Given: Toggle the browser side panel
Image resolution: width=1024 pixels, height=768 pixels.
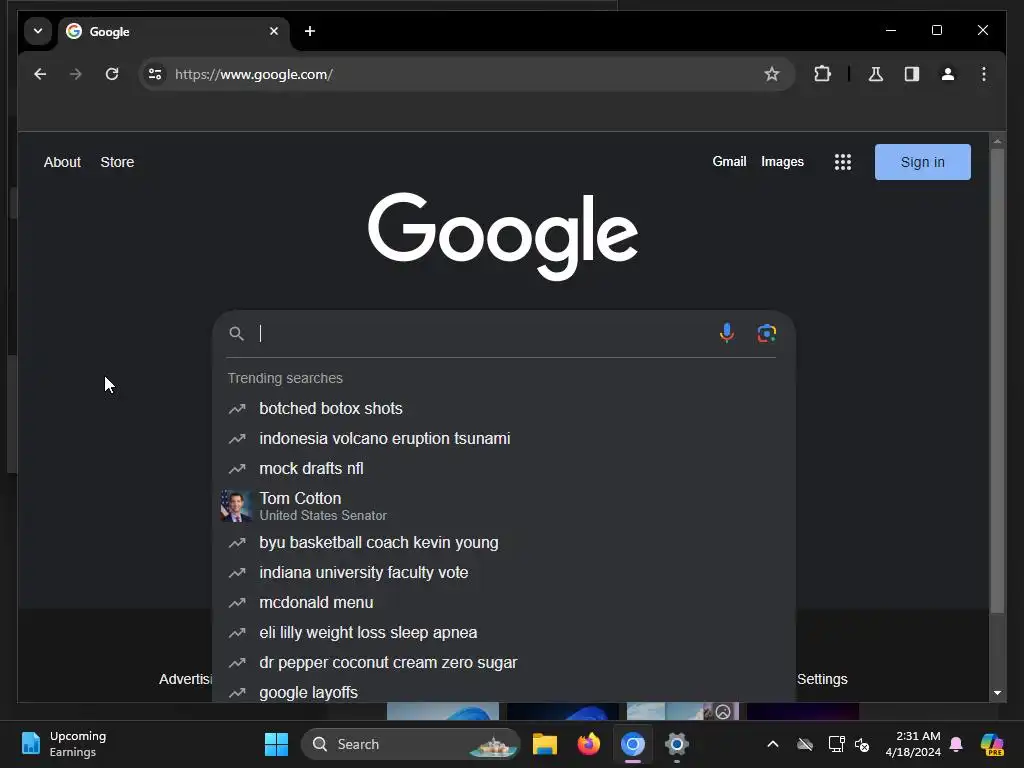Looking at the screenshot, I should click(x=912, y=74).
